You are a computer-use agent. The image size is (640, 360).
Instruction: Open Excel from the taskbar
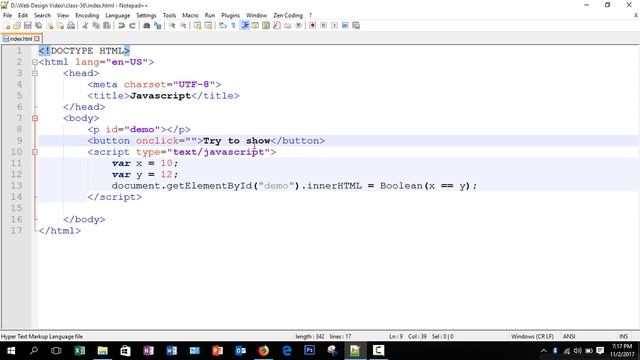[x=80, y=351]
